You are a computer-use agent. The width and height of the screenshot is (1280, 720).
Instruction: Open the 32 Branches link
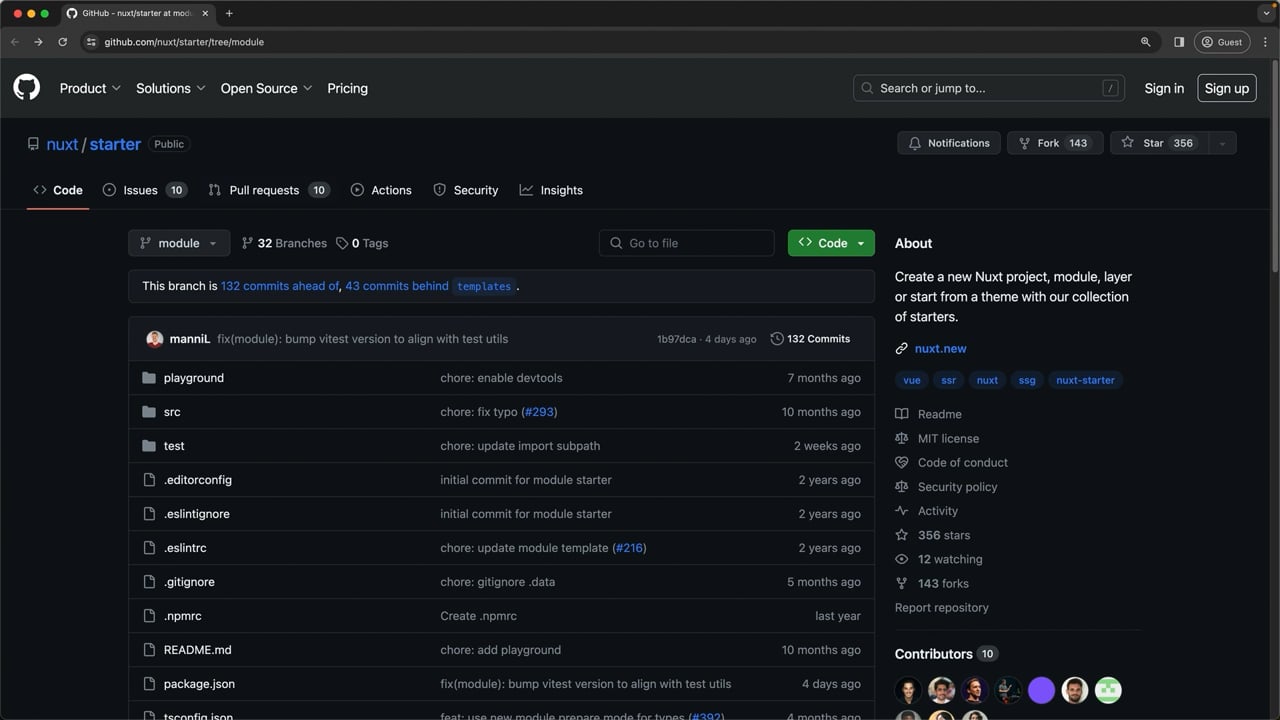284,243
